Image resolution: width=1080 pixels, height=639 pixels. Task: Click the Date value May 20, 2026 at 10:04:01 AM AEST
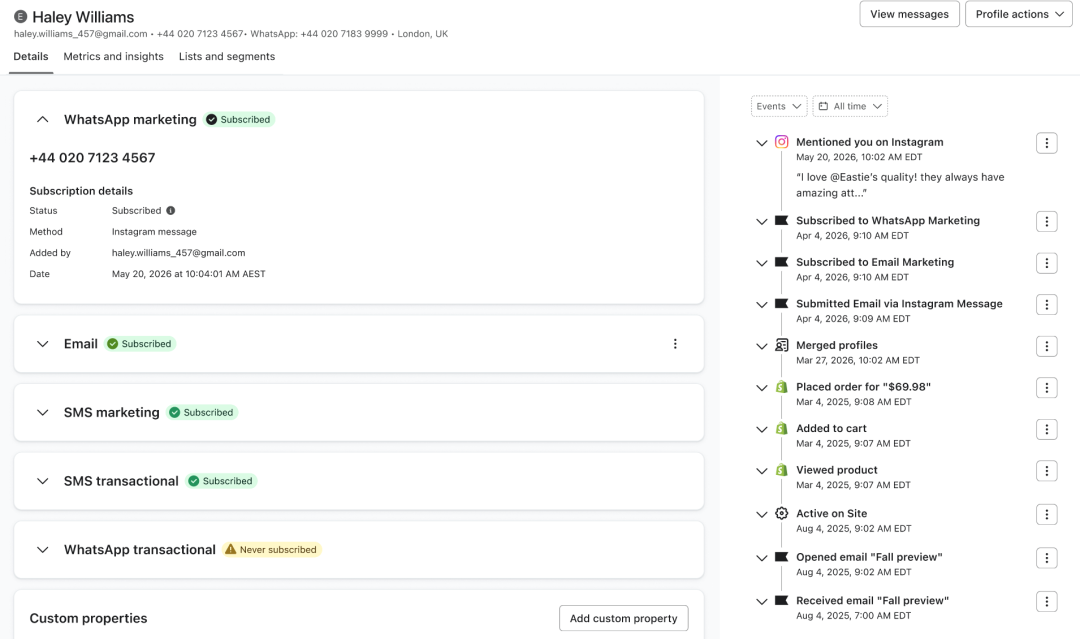(189, 274)
